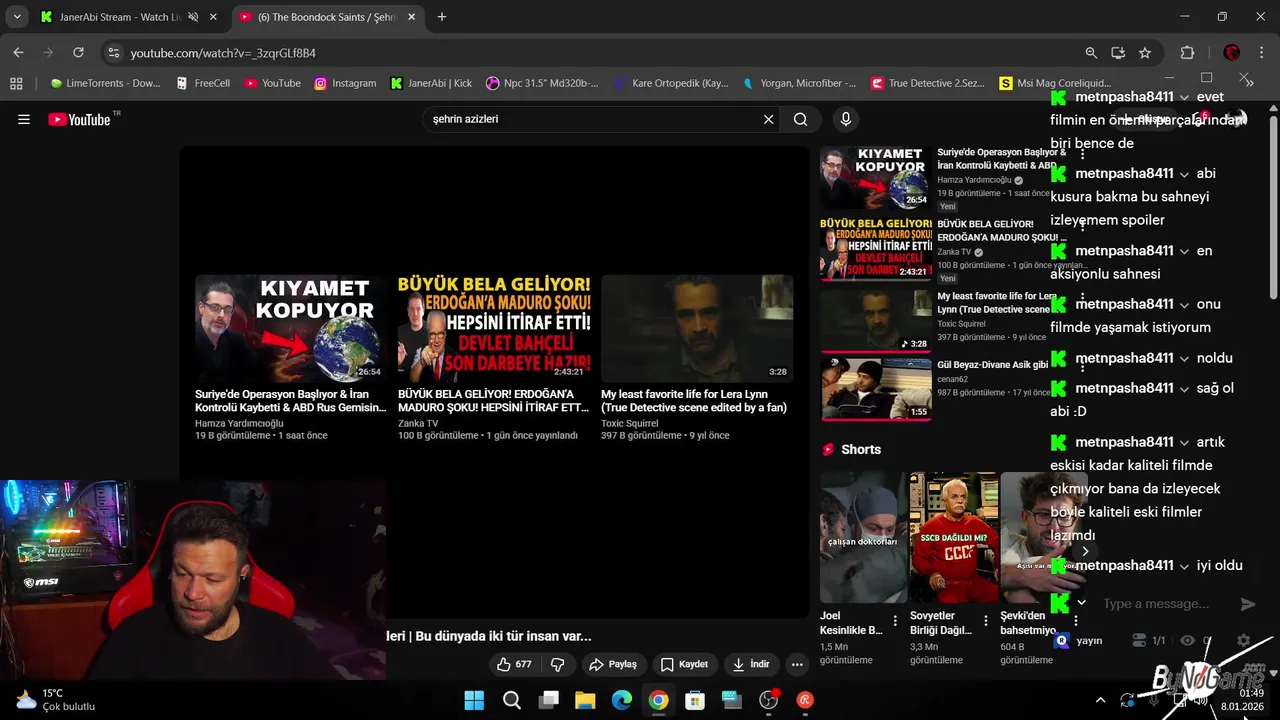Expand options beside metnpasha8411 noldu message
1280x720 pixels.
click(x=1185, y=358)
